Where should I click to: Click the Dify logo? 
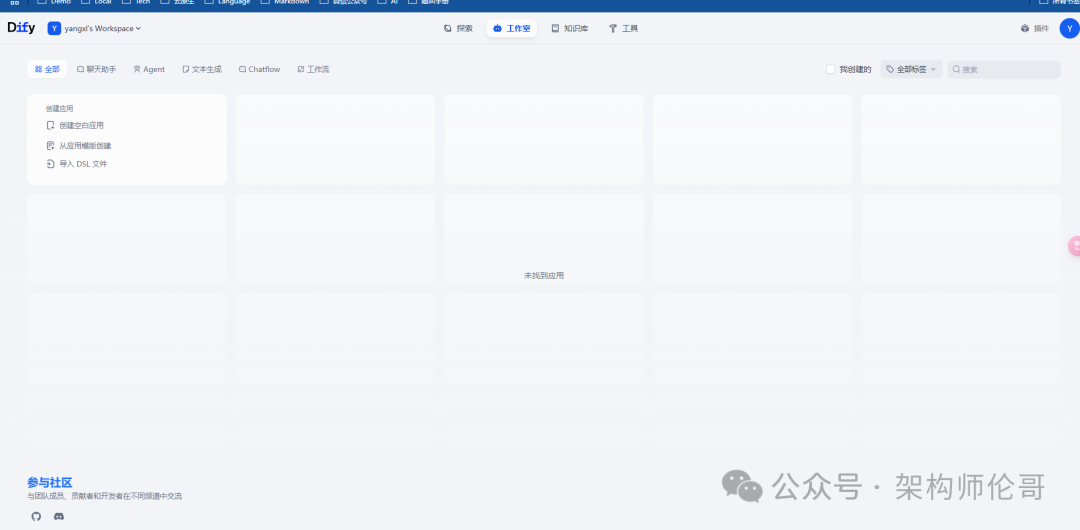[x=21, y=28]
